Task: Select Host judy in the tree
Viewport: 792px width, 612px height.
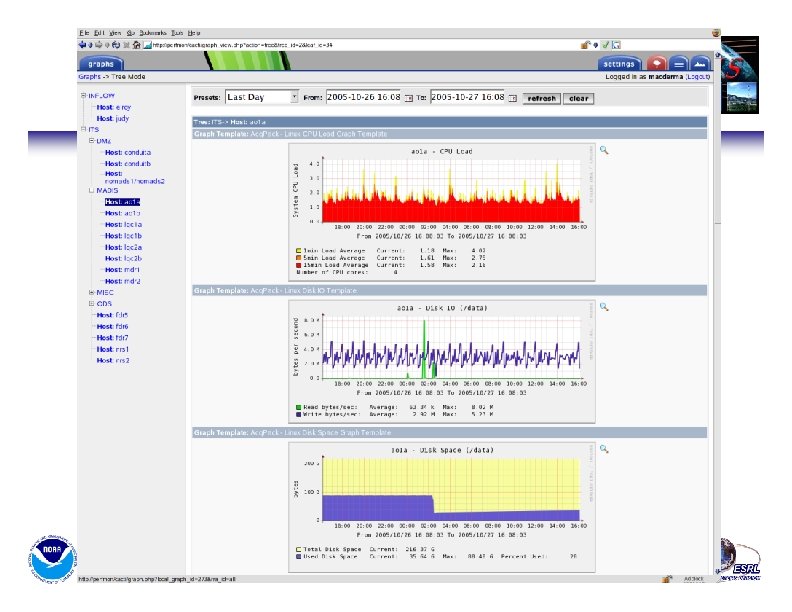Action: point(113,118)
